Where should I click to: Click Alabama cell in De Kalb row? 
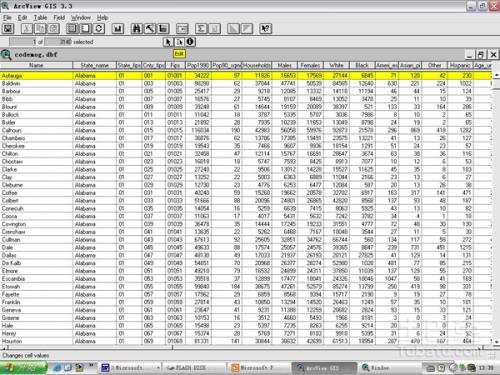(94, 263)
